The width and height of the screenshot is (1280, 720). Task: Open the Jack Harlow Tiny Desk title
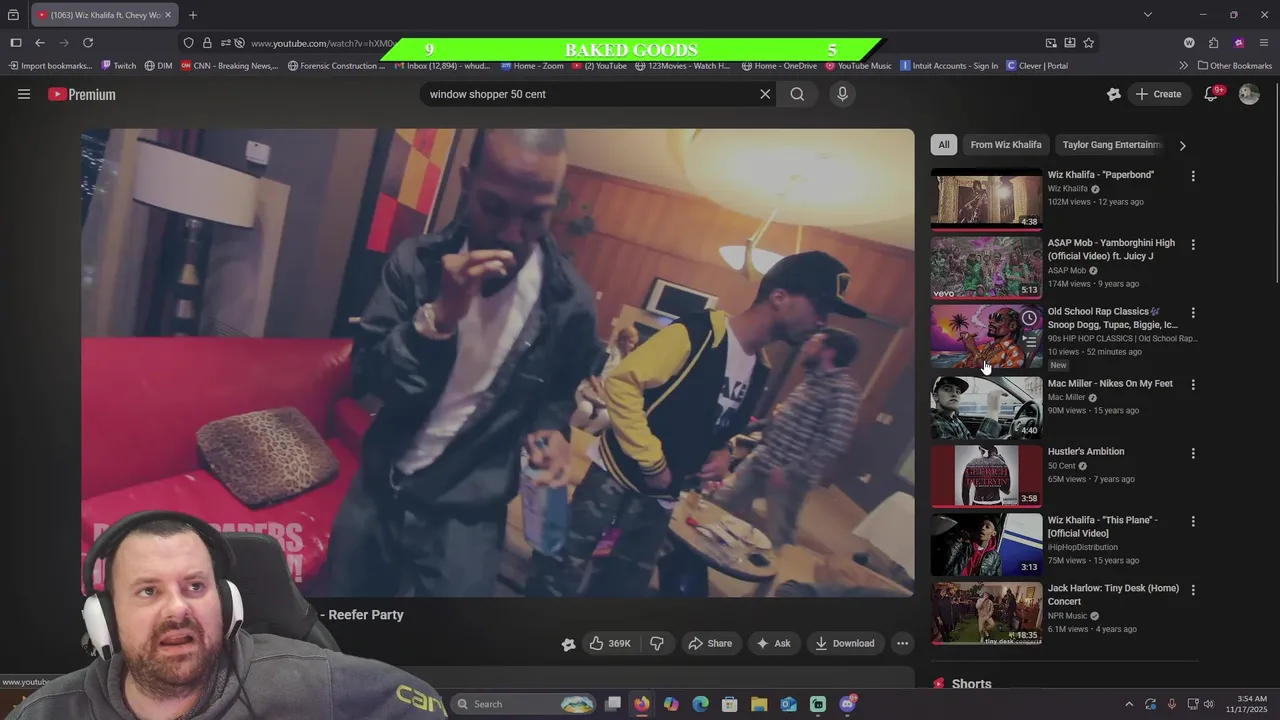[x=1113, y=594]
